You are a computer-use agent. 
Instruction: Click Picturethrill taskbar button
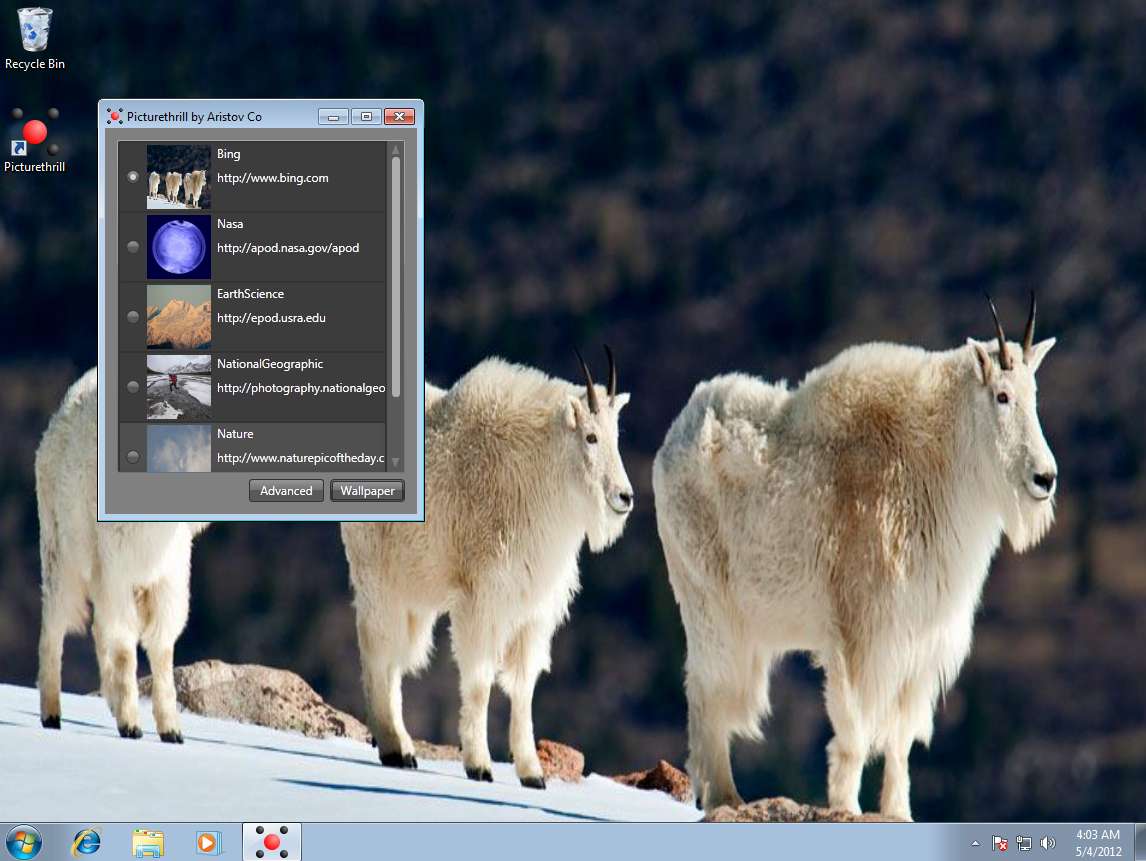pyautogui.click(x=272, y=842)
